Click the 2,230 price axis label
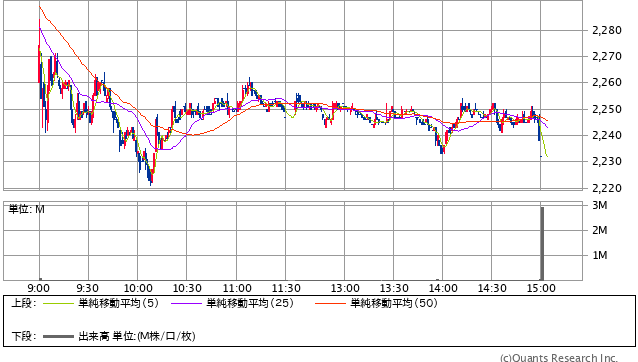Viewport: 638px width, 362px height. [607, 161]
